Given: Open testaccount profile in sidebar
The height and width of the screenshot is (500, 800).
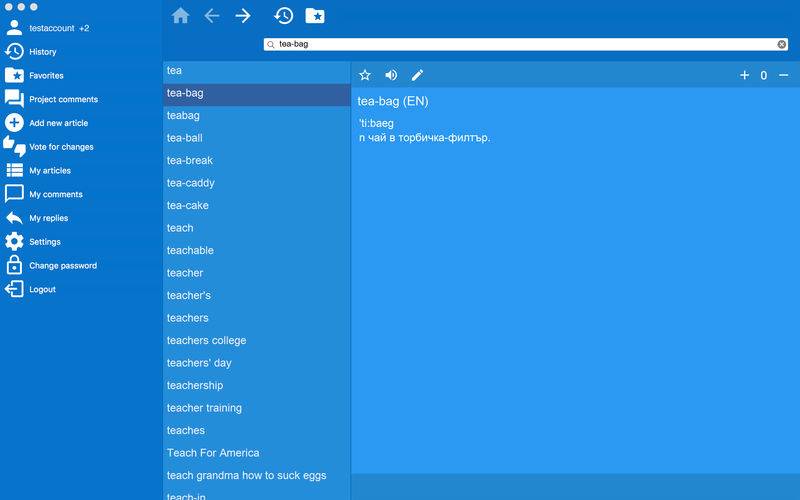Looking at the screenshot, I should pos(59,28).
